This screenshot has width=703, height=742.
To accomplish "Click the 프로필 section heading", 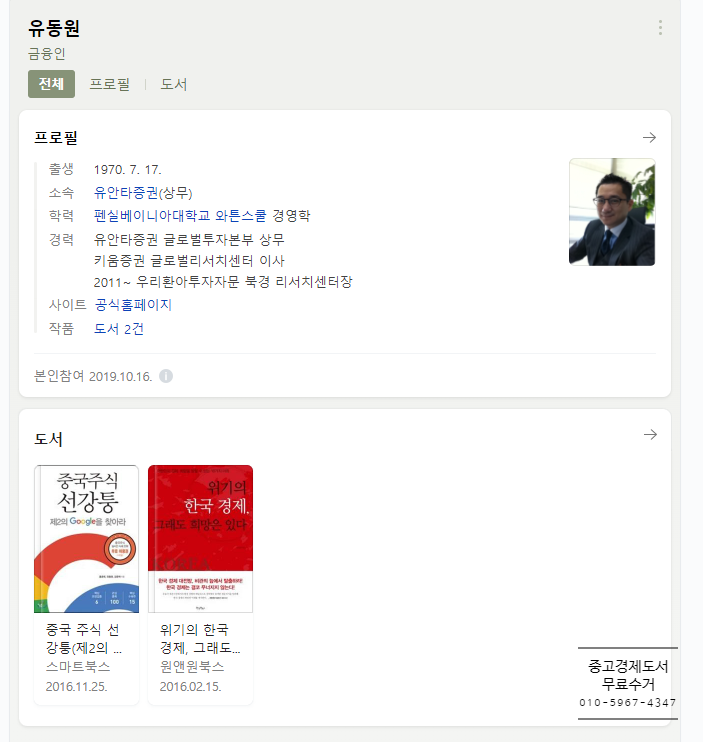I will click(55, 138).
